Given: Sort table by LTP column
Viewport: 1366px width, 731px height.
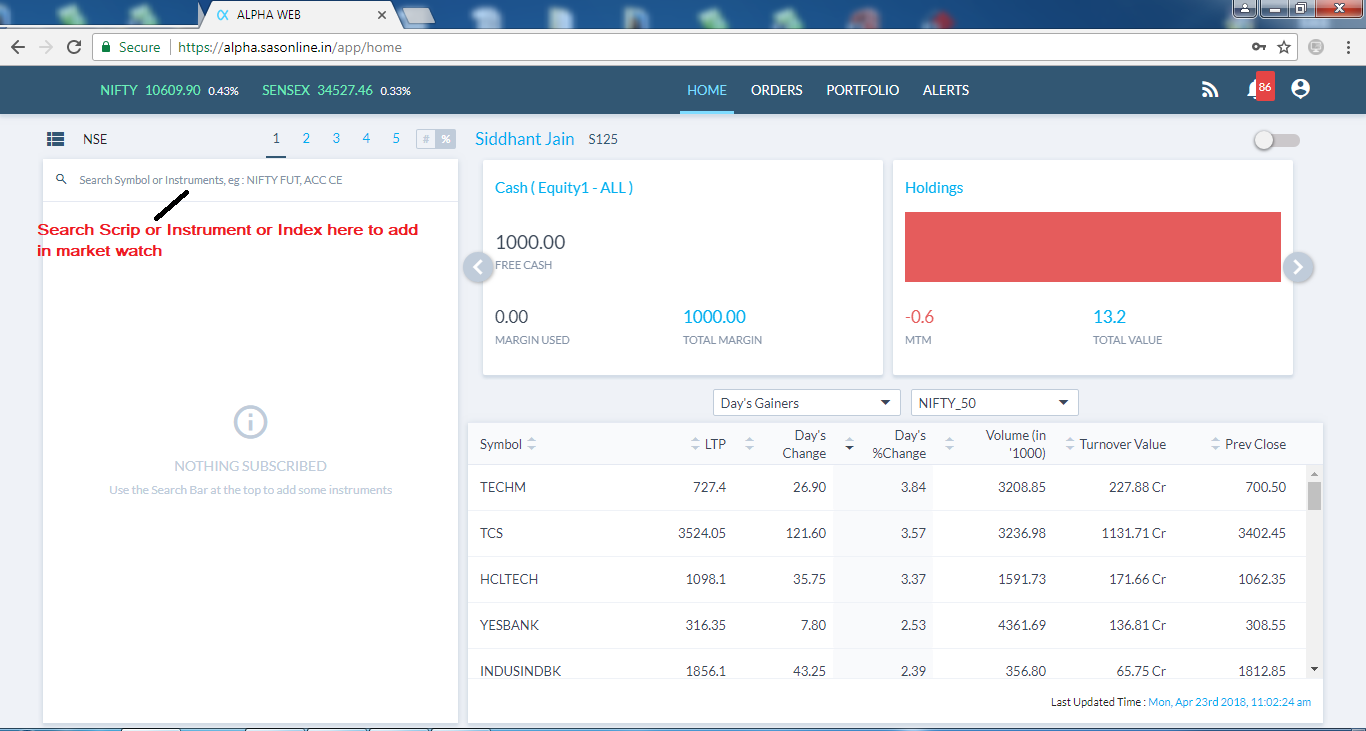Looking at the screenshot, I should point(708,444).
